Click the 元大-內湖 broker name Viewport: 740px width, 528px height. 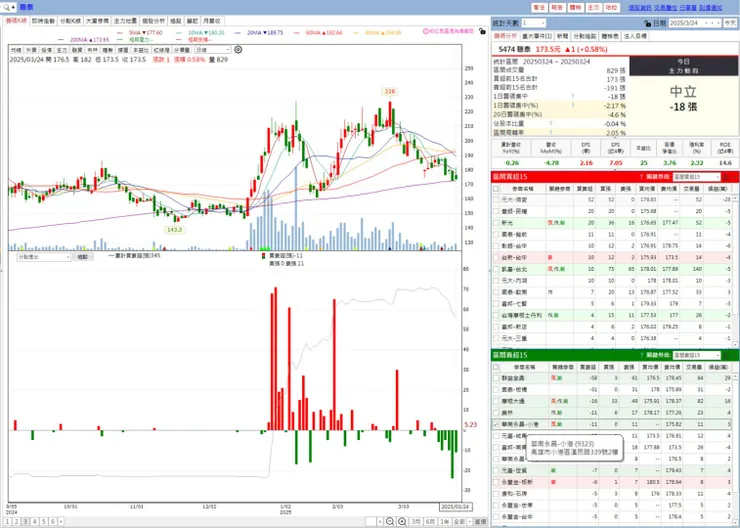pos(514,281)
